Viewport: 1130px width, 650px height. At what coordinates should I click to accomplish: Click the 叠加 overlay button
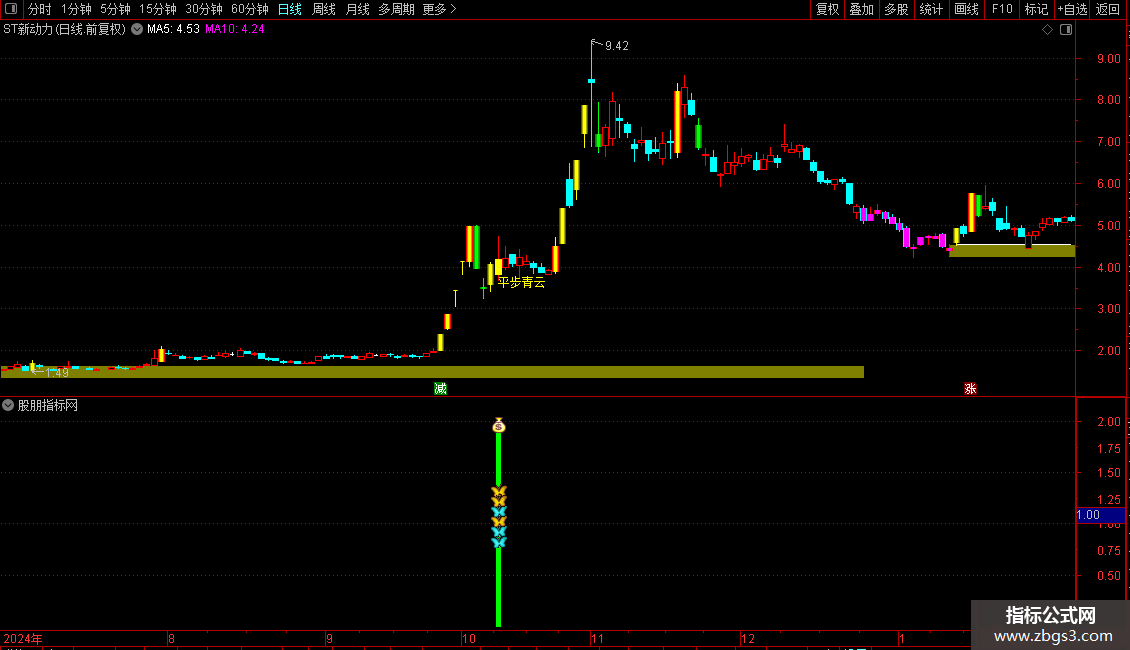click(x=861, y=9)
